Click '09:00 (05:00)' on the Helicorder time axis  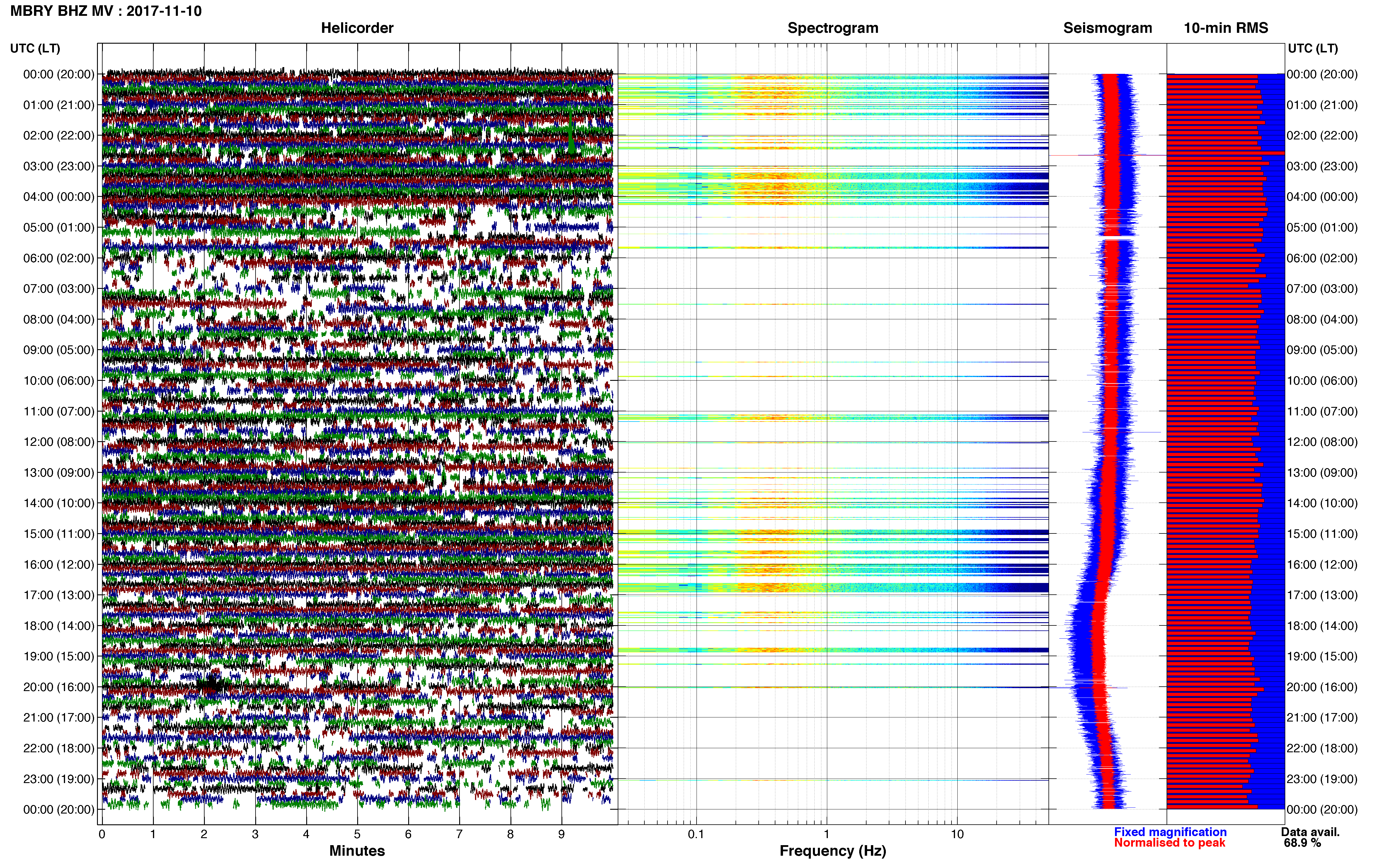click(59, 349)
